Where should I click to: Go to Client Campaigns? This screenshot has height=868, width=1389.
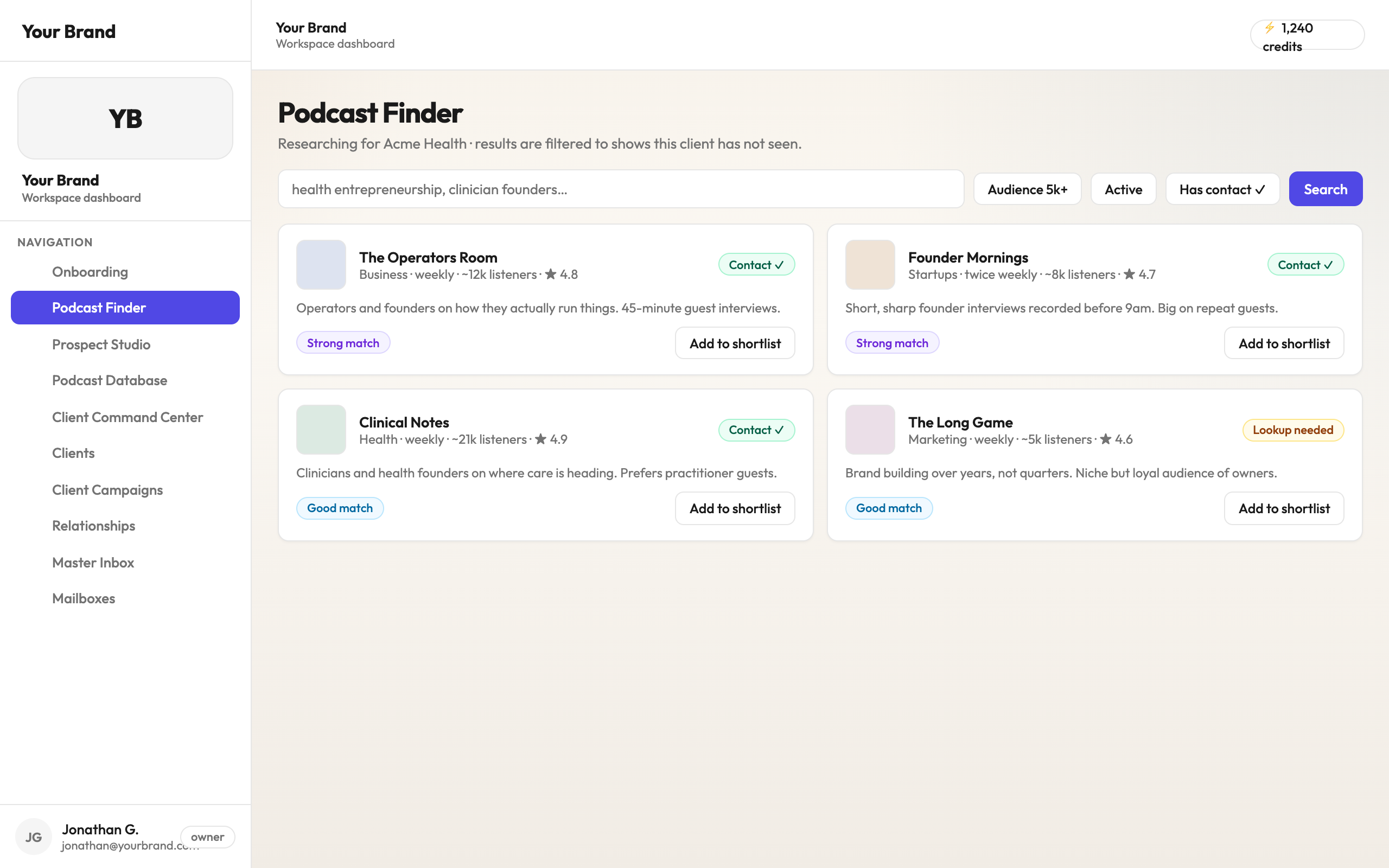(125, 490)
